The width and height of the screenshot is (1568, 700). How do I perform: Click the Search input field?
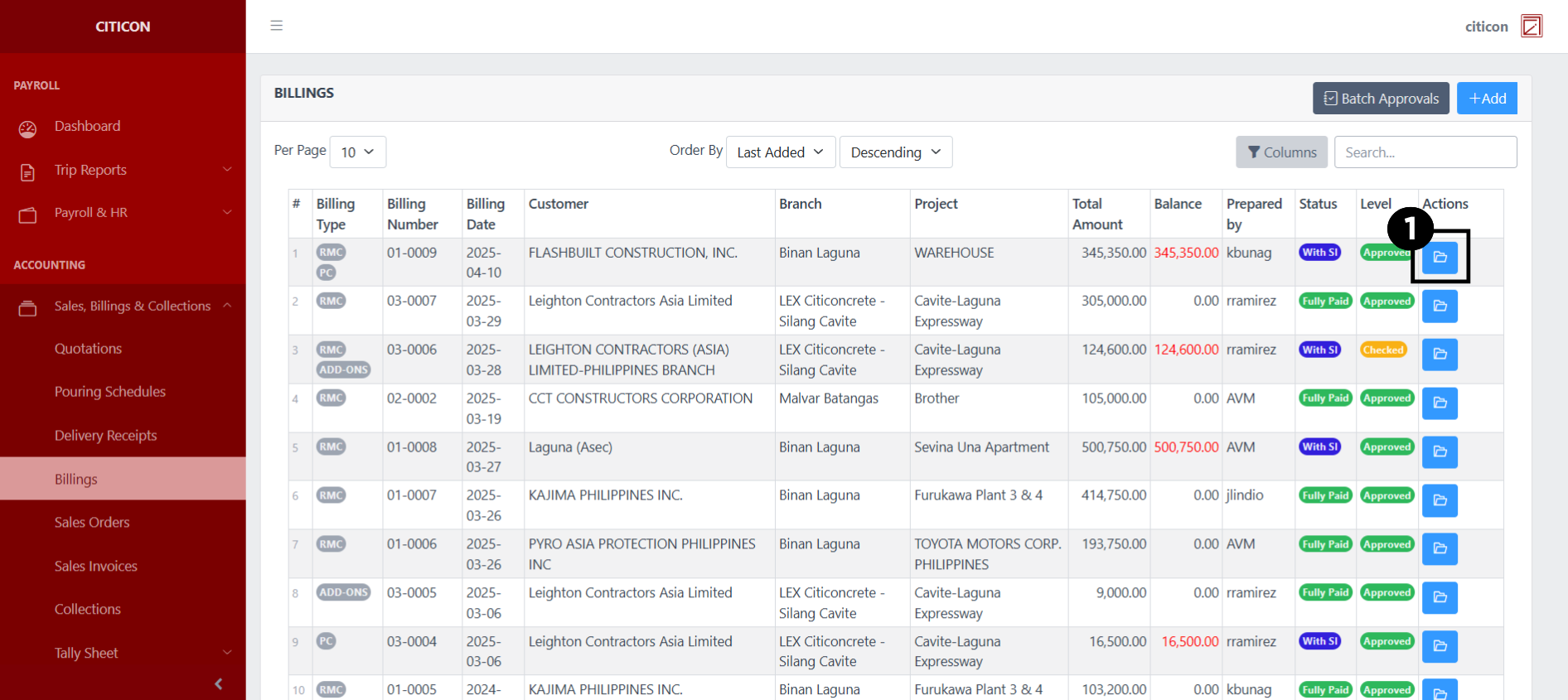pyautogui.click(x=1425, y=152)
